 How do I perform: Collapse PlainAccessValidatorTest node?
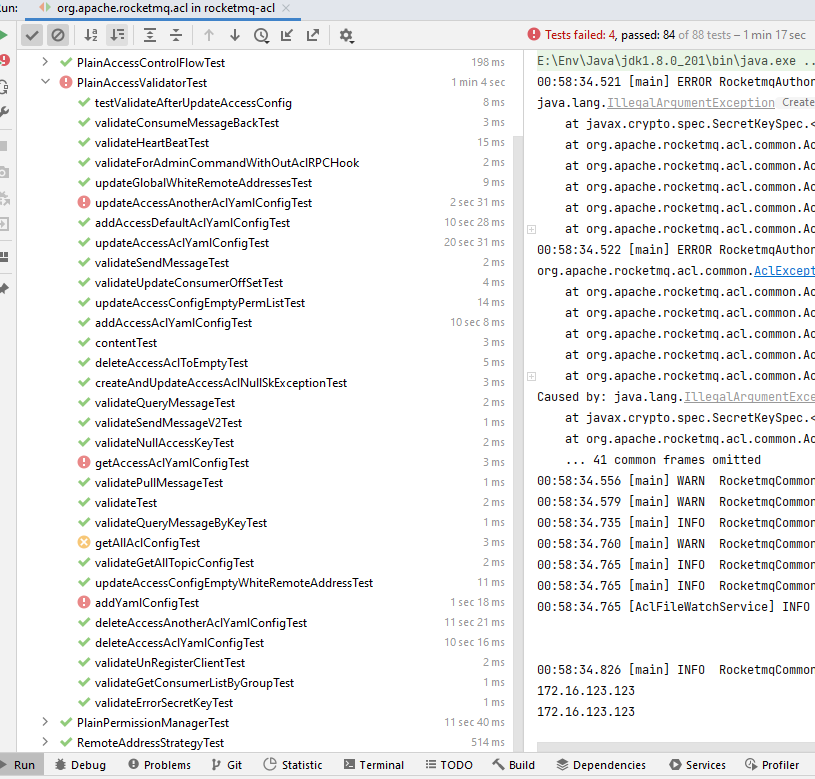click(x=45, y=82)
